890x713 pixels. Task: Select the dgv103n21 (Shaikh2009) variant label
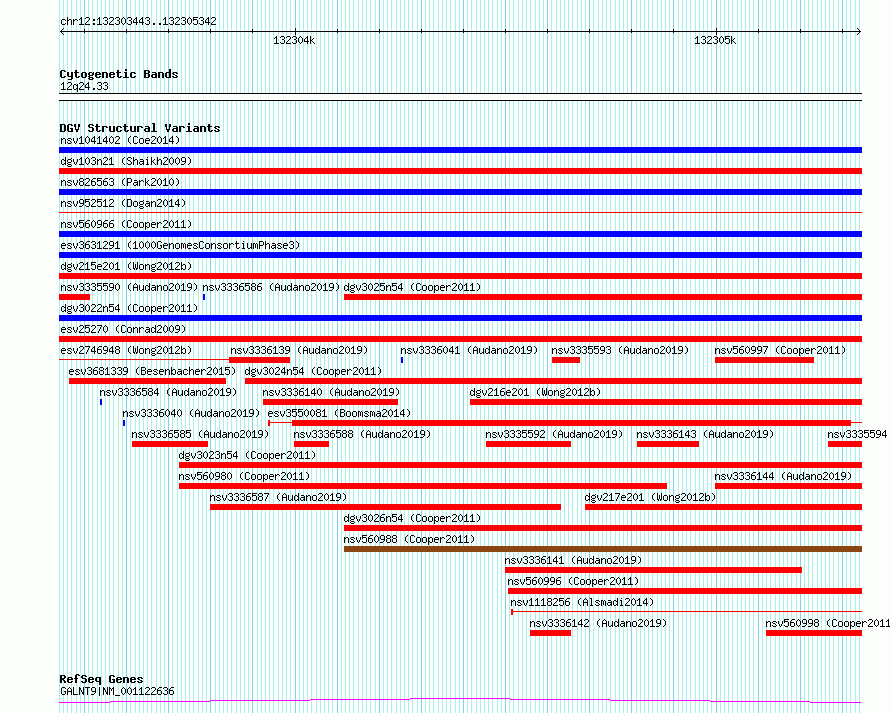(126, 161)
